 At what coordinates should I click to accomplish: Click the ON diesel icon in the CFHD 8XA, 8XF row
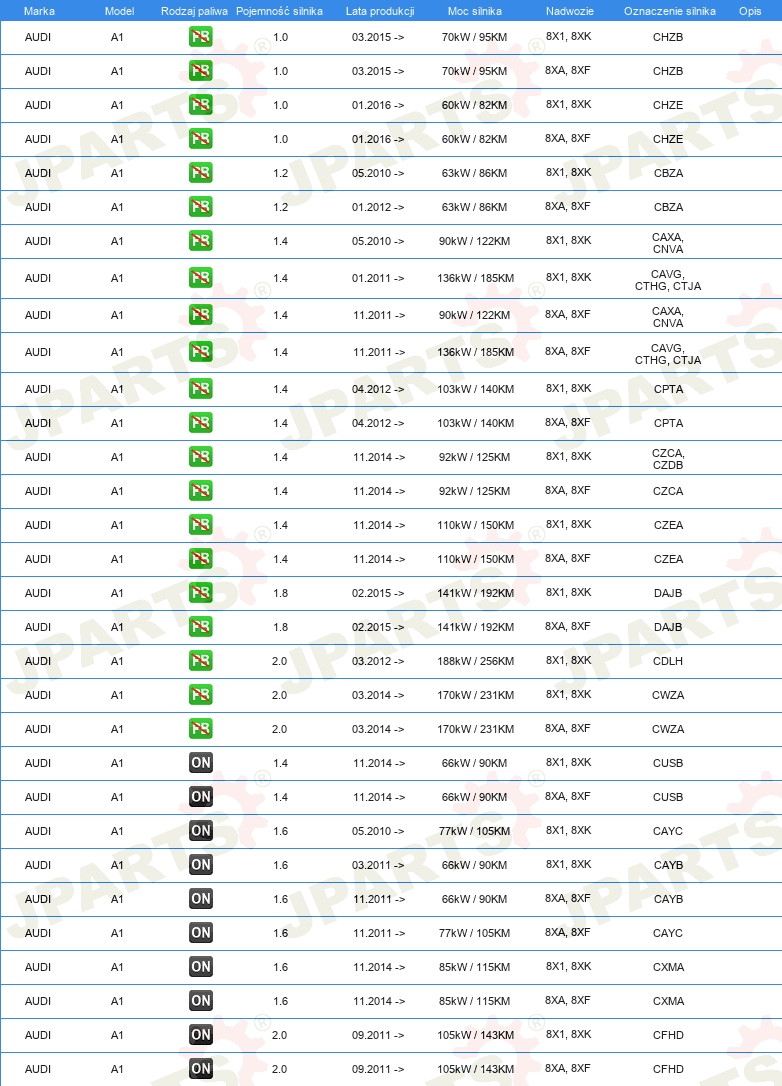click(x=201, y=1069)
